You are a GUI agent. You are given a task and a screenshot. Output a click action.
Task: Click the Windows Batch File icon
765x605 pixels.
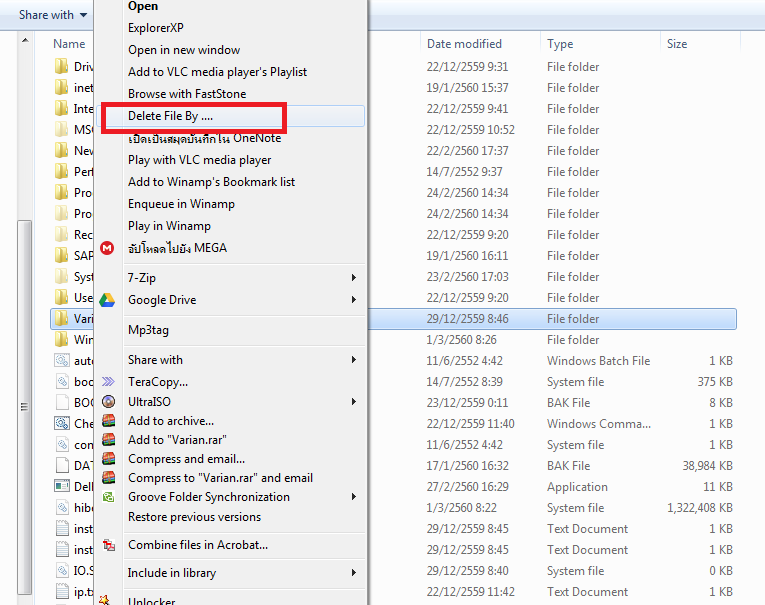[62, 361]
